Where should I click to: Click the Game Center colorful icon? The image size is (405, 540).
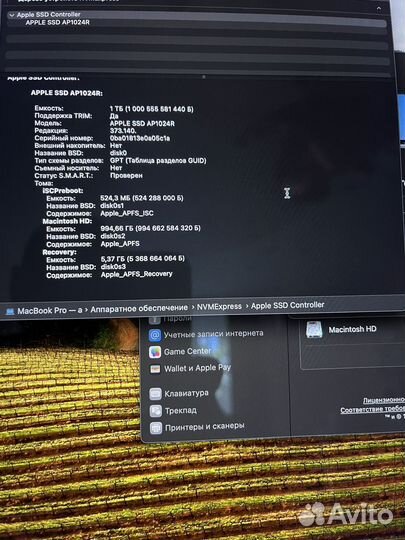tap(155, 352)
